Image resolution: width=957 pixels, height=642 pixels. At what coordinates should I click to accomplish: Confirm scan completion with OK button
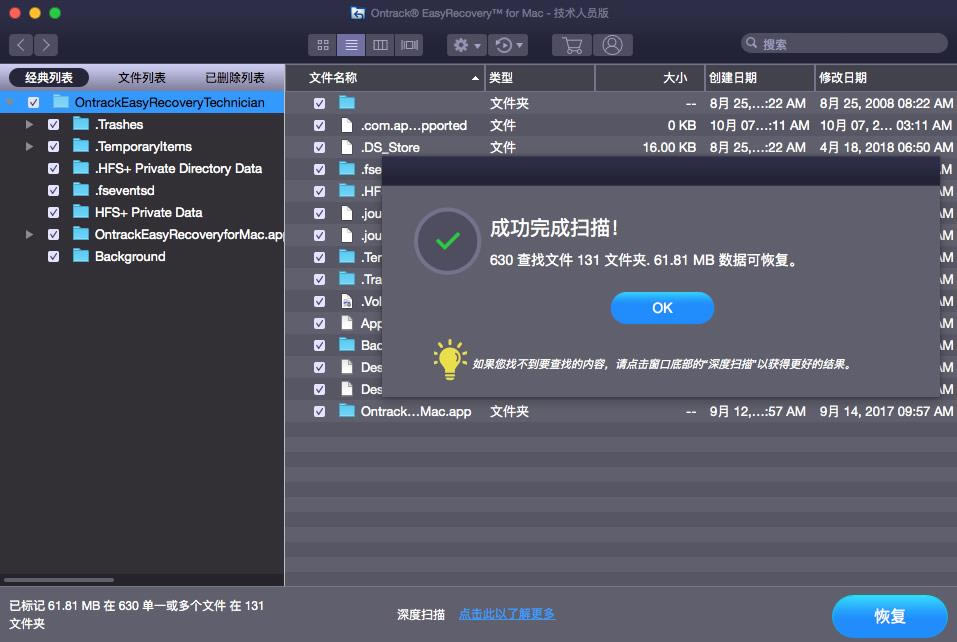tap(662, 308)
